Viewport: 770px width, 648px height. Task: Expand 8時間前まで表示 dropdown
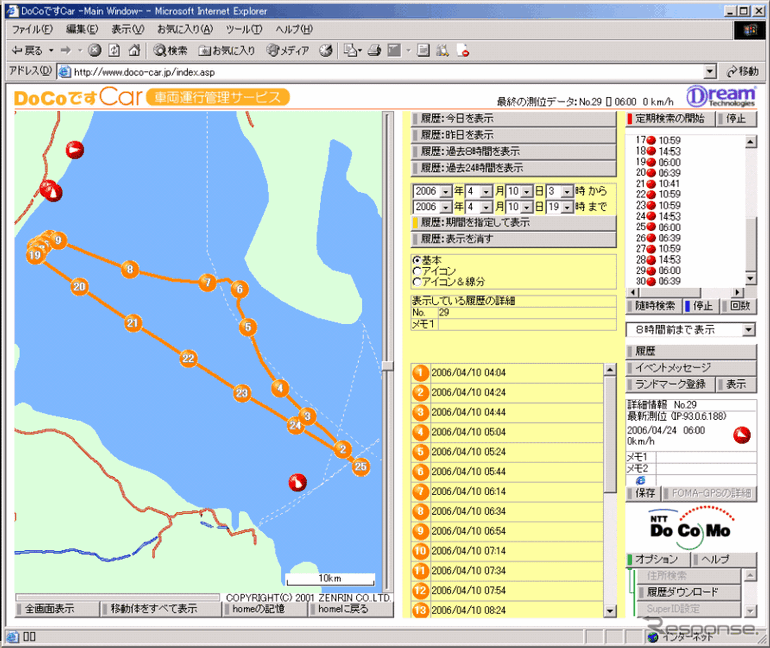[748, 330]
